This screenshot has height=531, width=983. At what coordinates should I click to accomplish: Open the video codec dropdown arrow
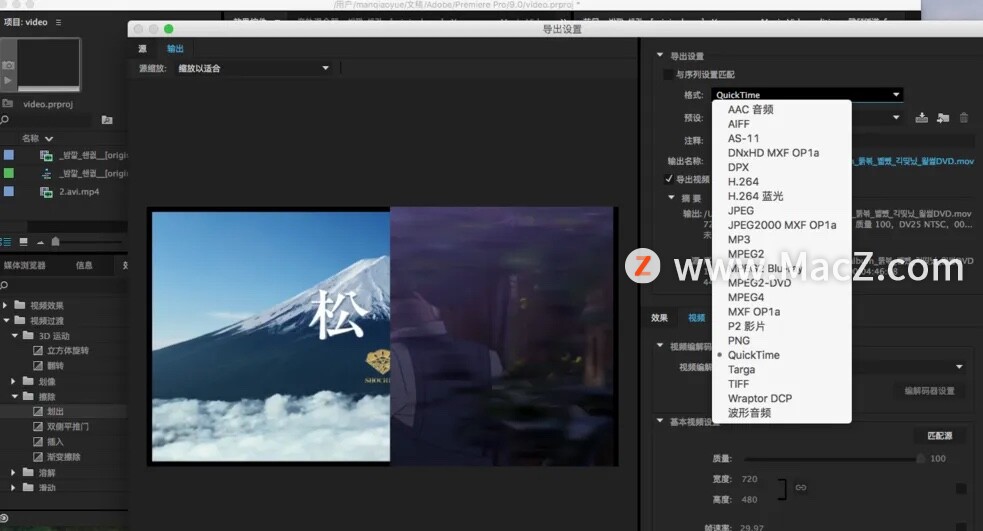pos(959,367)
